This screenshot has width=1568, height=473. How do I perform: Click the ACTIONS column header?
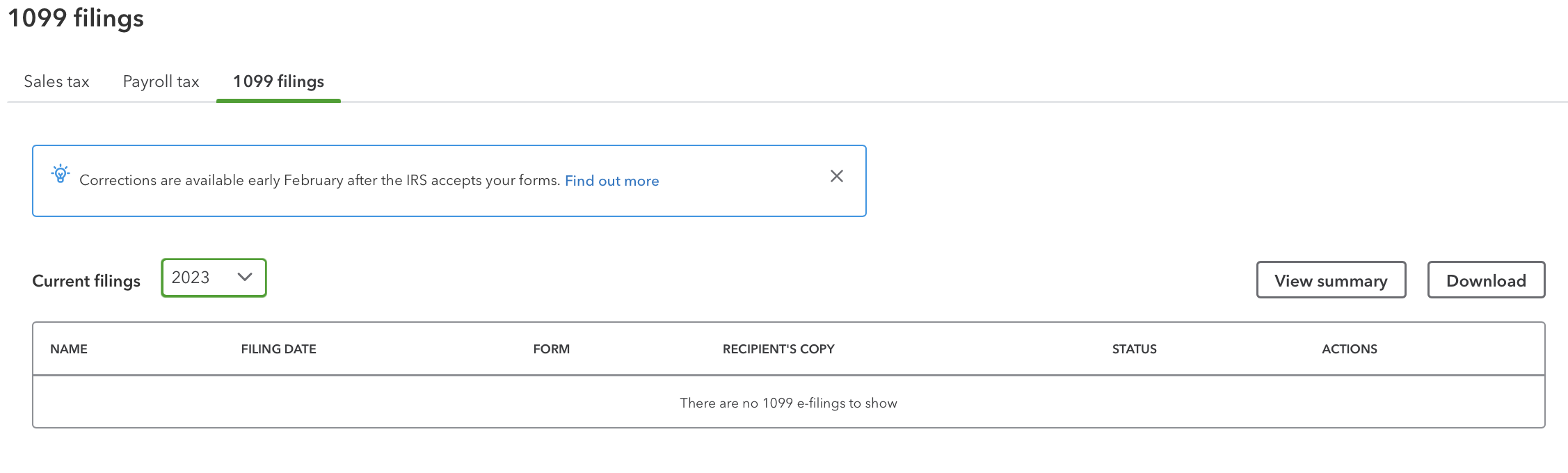pyautogui.click(x=1349, y=349)
